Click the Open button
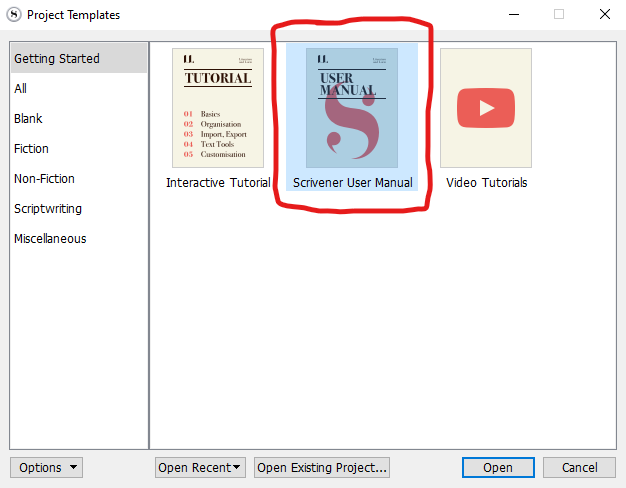 498,468
